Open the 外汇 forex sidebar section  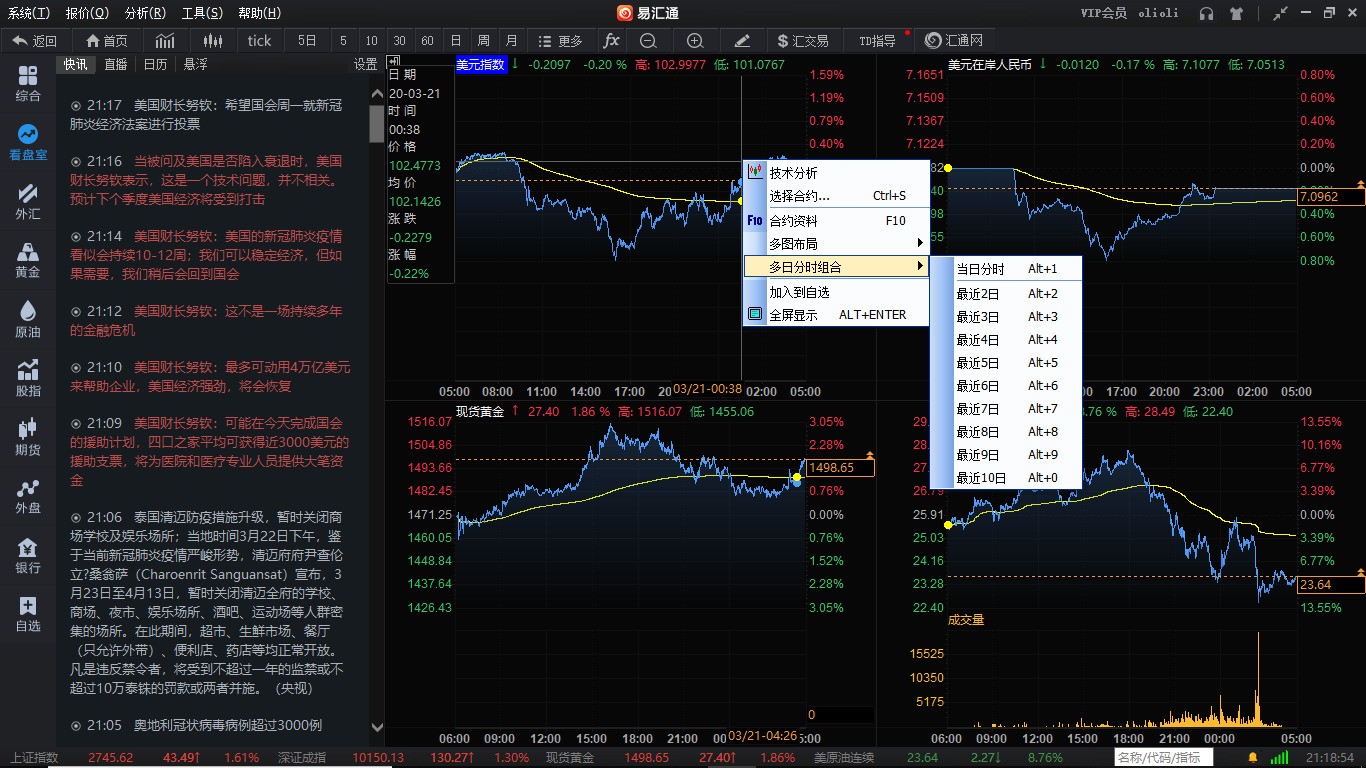coord(28,201)
